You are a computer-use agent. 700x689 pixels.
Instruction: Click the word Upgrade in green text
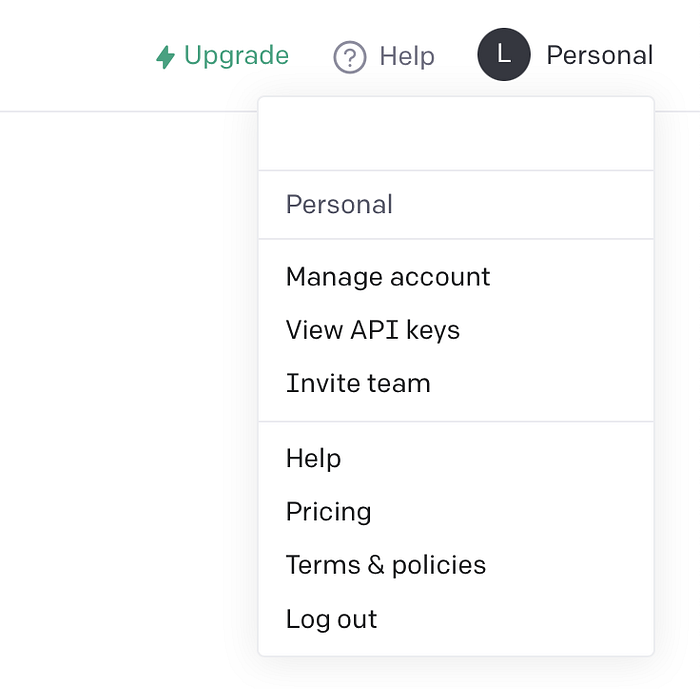pos(237,56)
